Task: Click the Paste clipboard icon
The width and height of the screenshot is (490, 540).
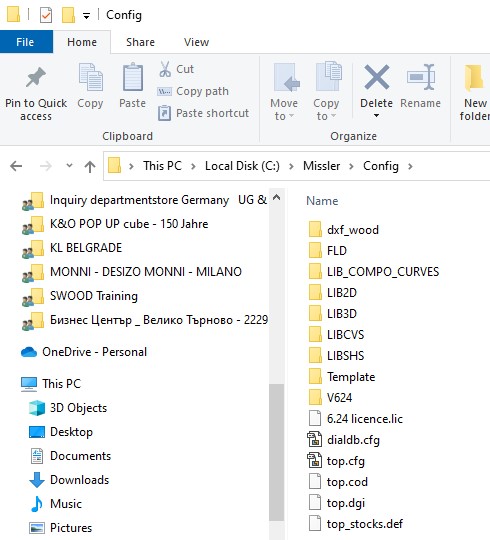Action: tap(133, 77)
